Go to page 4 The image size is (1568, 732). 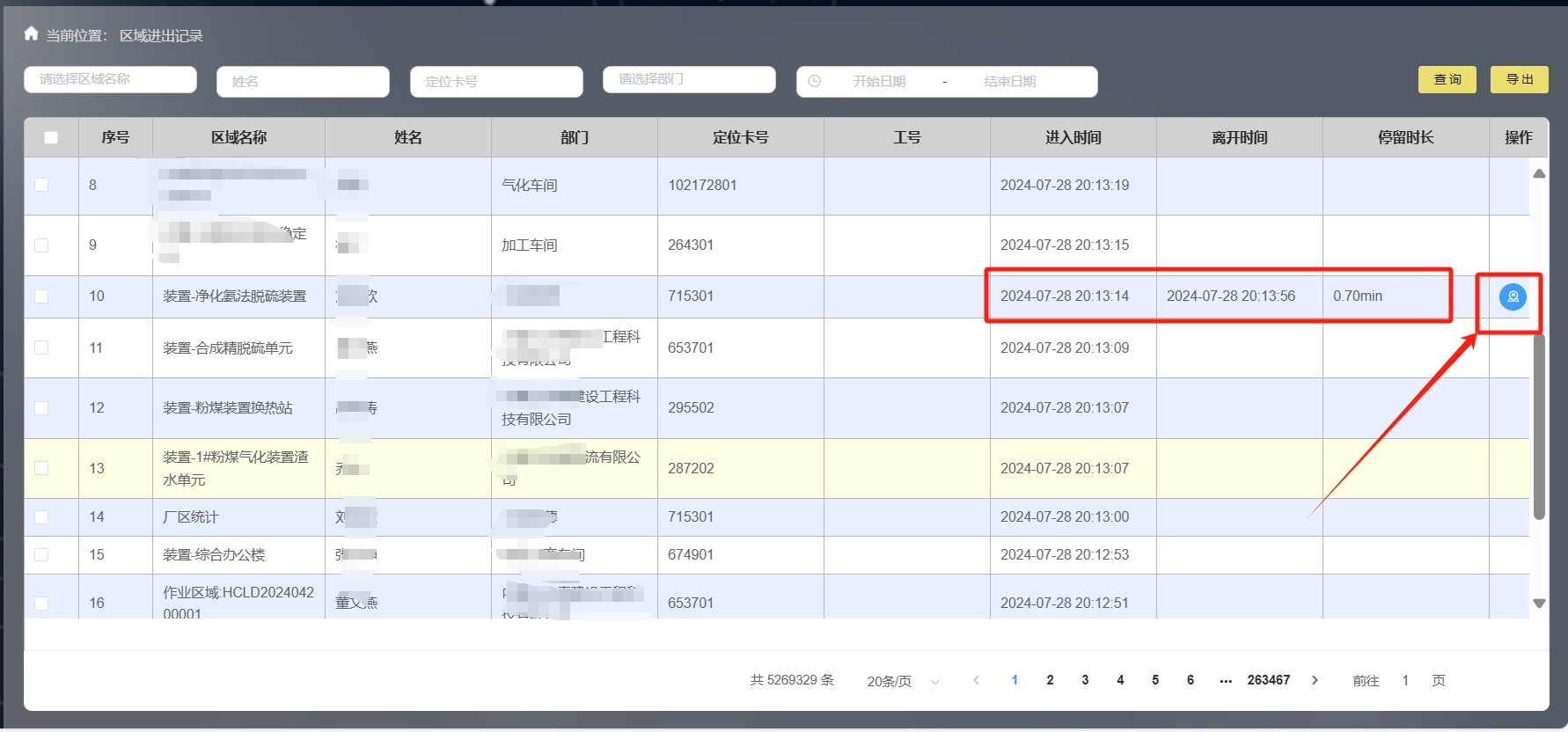[x=1120, y=680]
